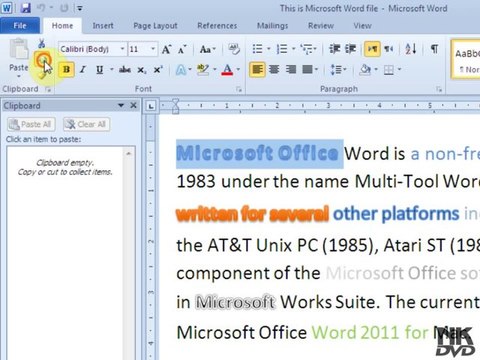Click the Increase Indent icon
480x360 pixels.
(350, 49)
